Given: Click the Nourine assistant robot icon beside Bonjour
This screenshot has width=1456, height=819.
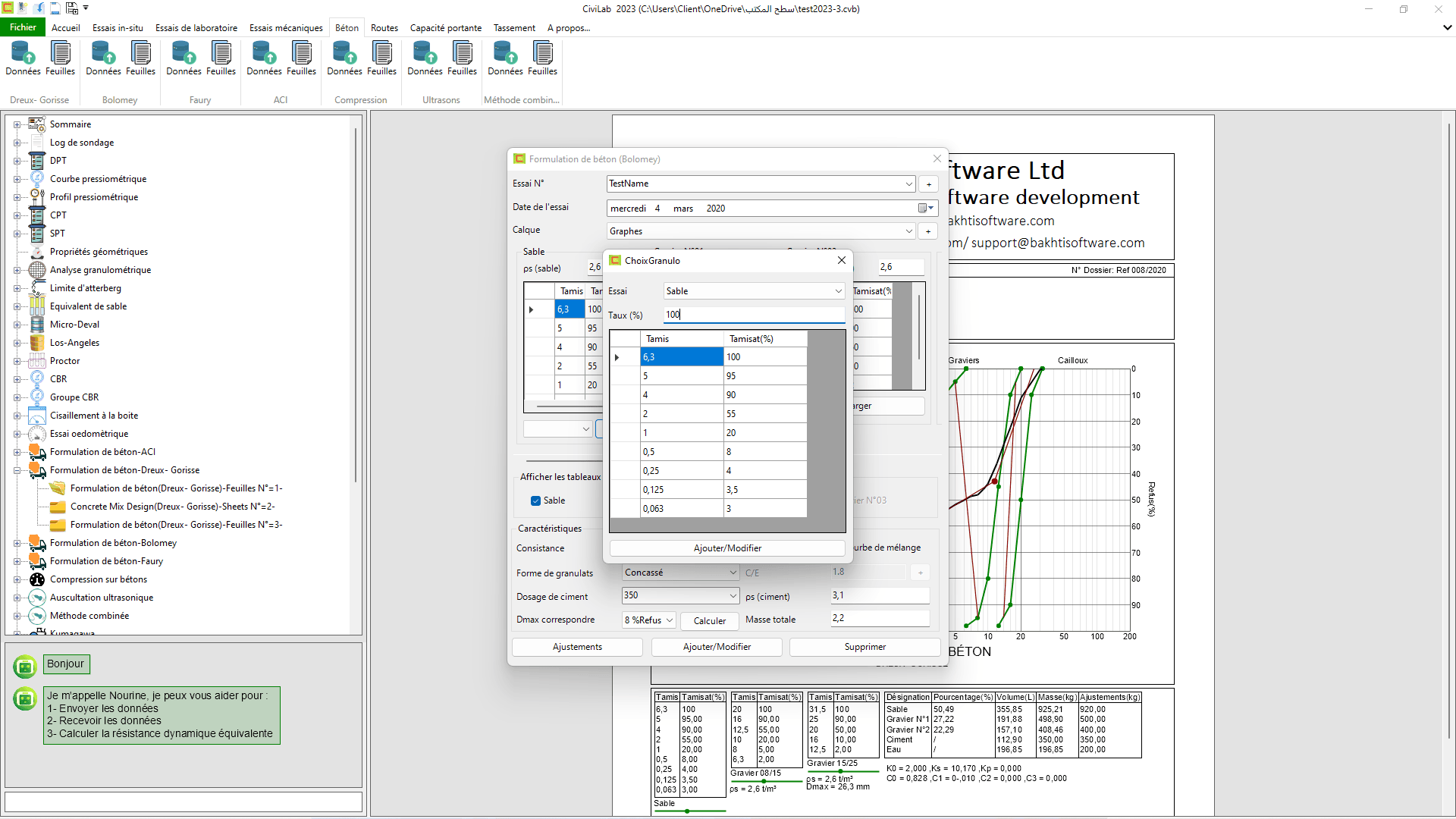Looking at the screenshot, I should [25, 666].
